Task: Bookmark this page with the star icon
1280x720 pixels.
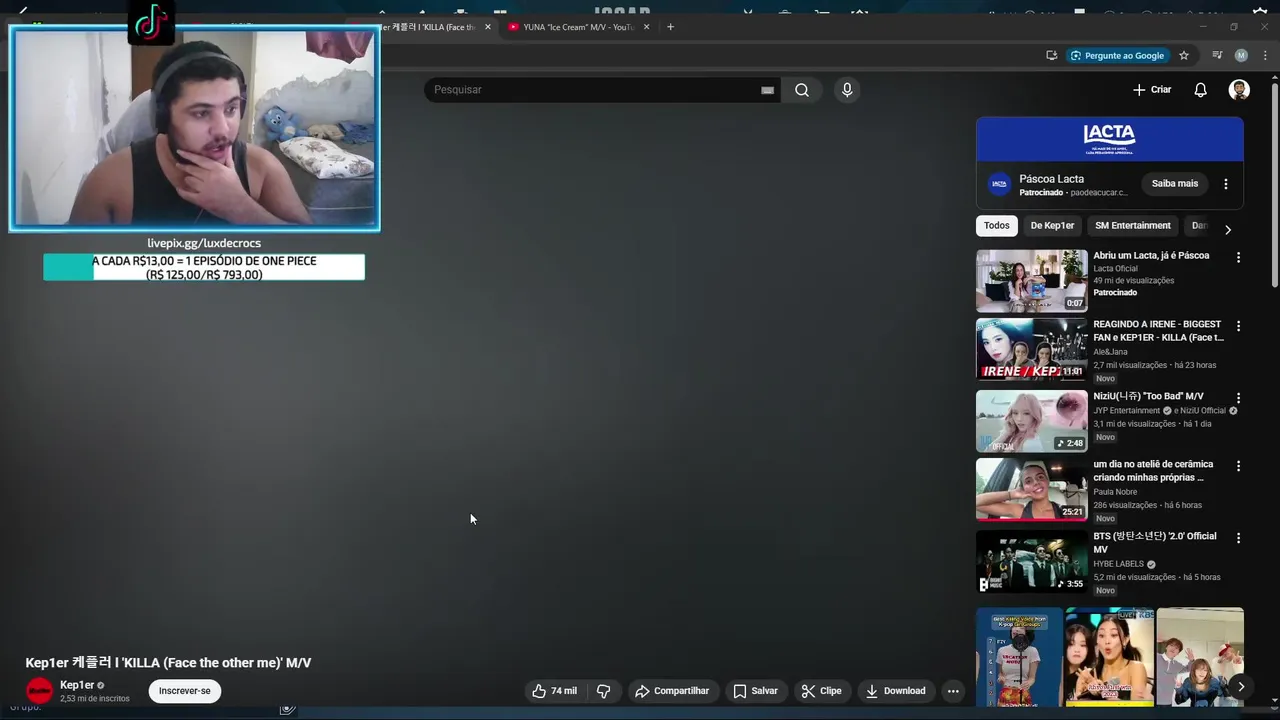Action: pyautogui.click(x=1184, y=56)
